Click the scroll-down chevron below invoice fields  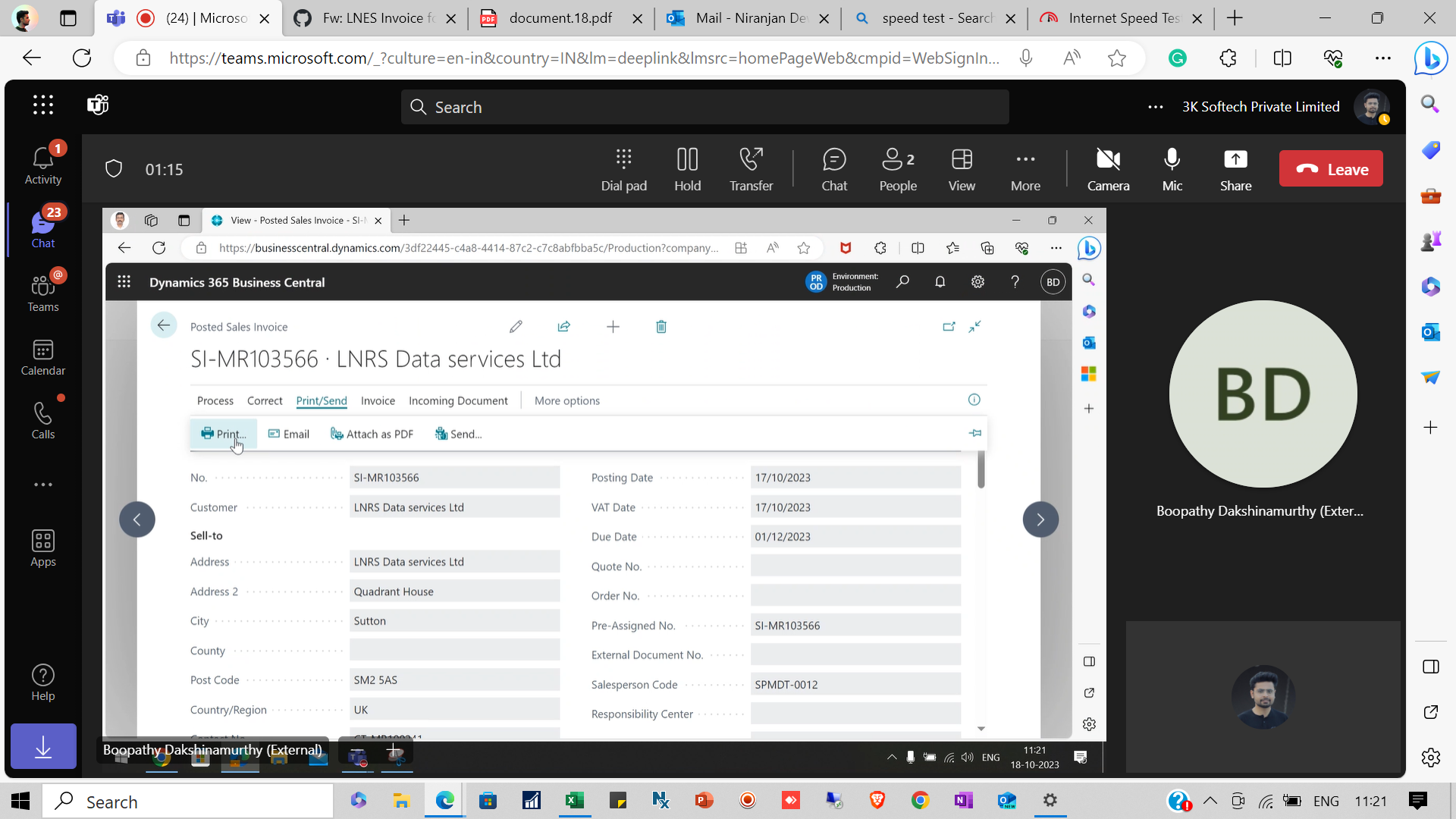[x=982, y=728]
